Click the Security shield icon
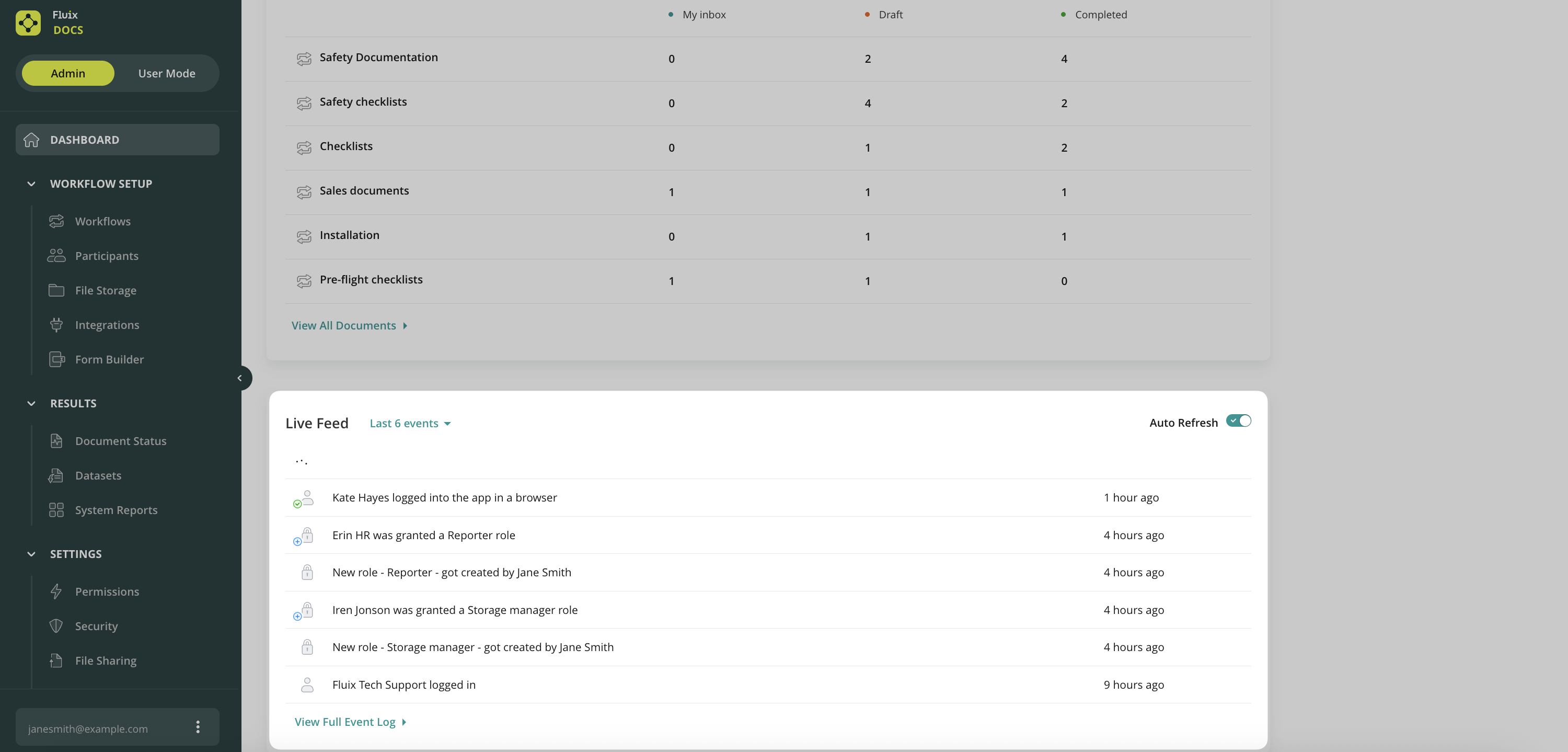The height and width of the screenshot is (752, 1568). coord(56,626)
